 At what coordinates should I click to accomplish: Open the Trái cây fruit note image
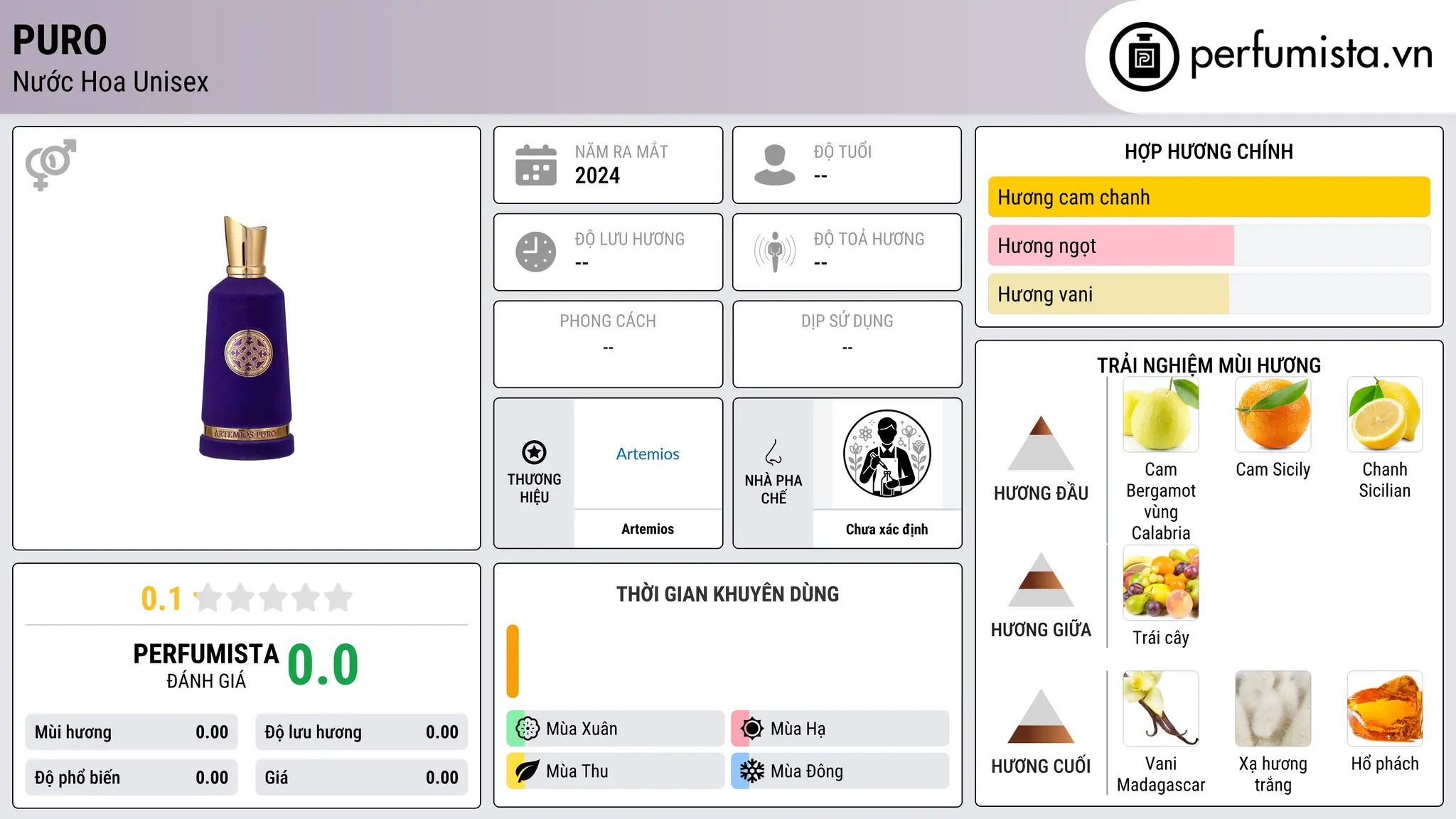coord(1161,583)
